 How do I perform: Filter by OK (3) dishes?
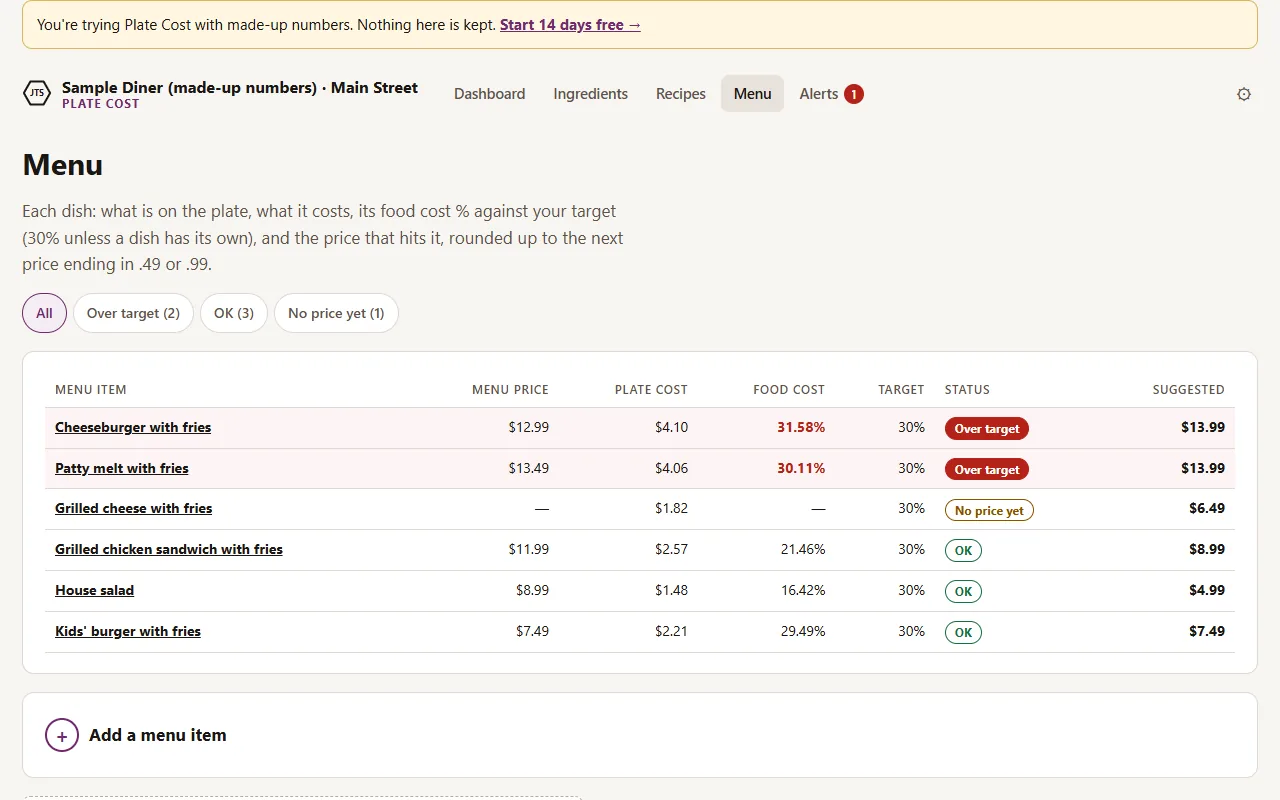tap(234, 313)
